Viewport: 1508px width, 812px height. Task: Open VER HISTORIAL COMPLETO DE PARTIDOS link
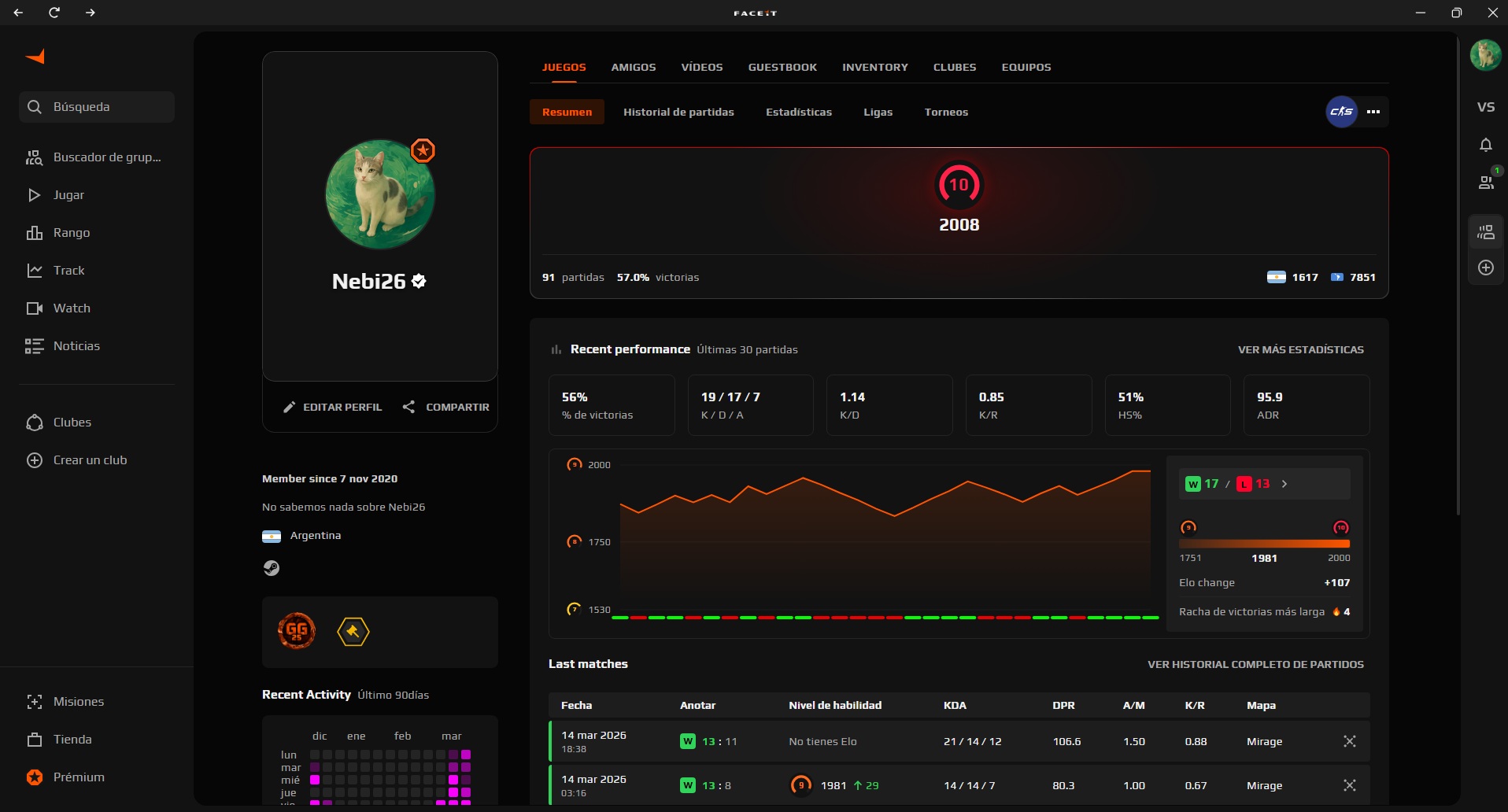pos(1255,664)
